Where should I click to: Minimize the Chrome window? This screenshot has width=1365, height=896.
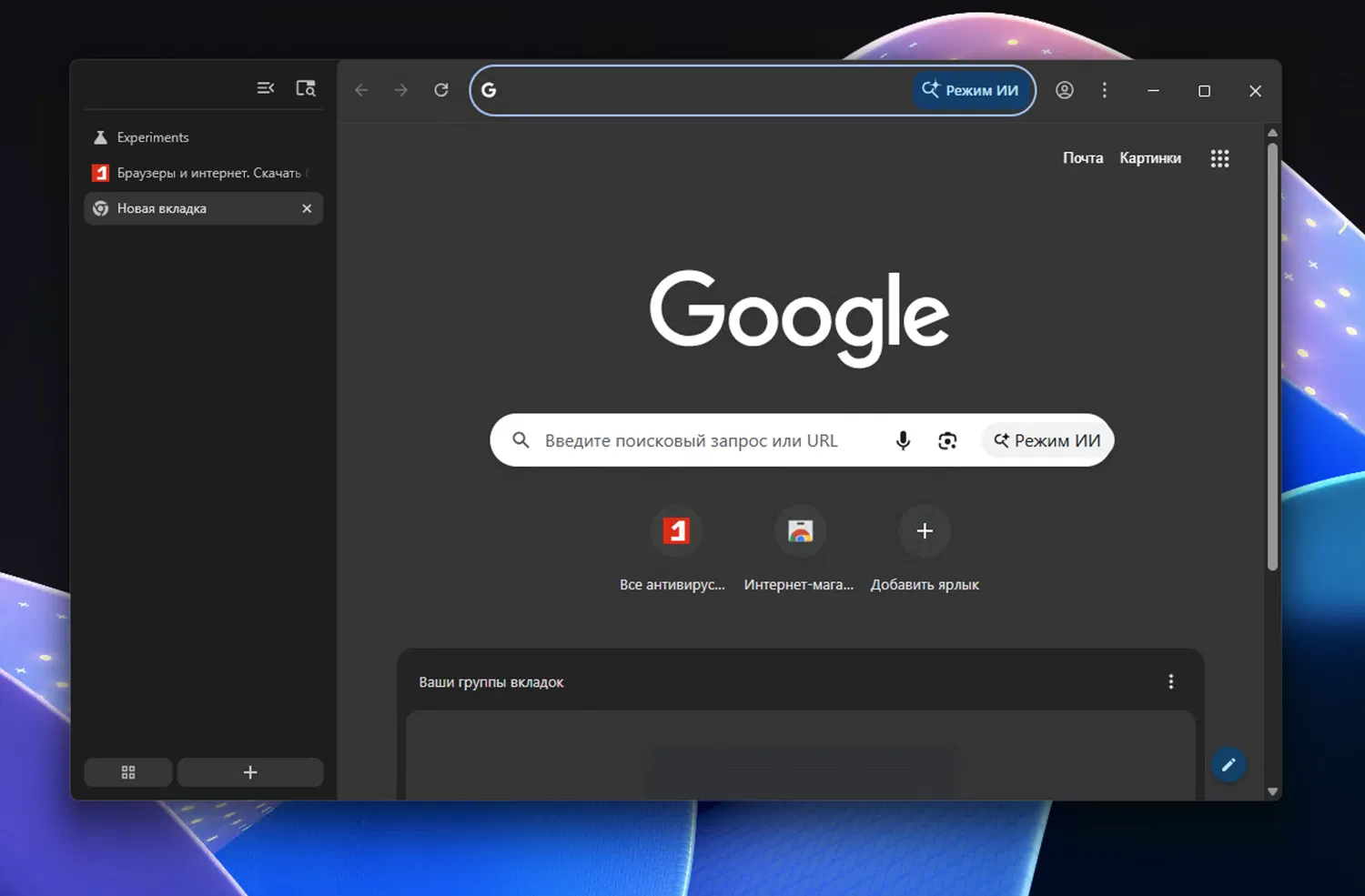click(1153, 90)
